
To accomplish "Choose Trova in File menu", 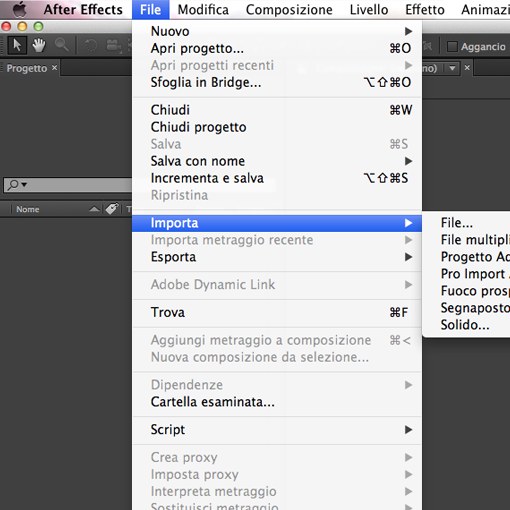I will pyautogui.click(x=277, y=312).
